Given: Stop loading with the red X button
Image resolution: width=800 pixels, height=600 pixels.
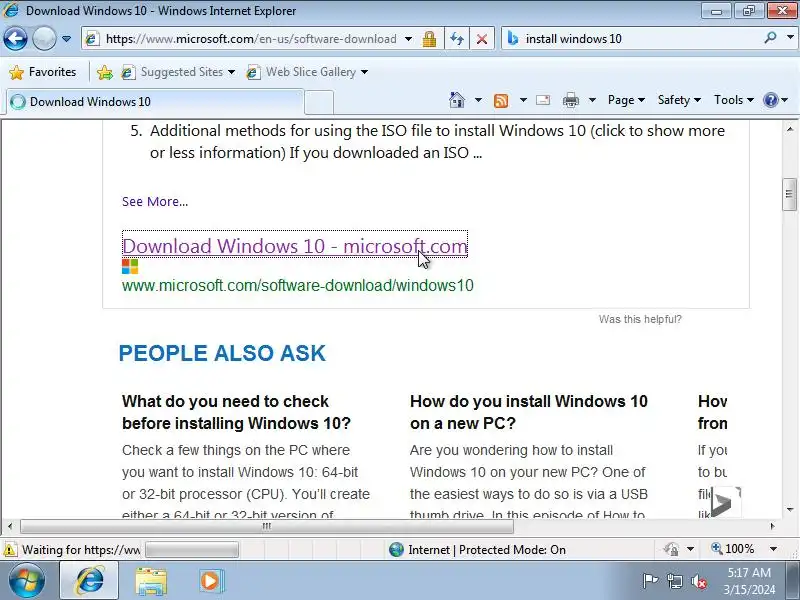Looking at the screenshot, I should tap(482, 39).
